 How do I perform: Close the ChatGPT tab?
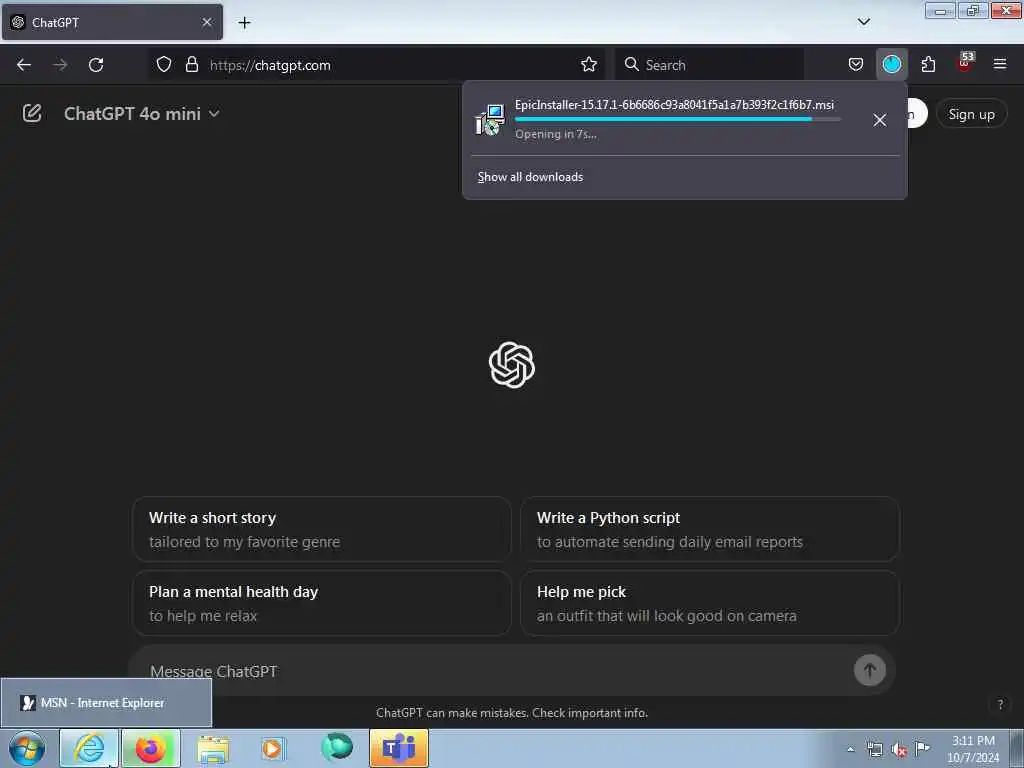[x=207, y=22]
